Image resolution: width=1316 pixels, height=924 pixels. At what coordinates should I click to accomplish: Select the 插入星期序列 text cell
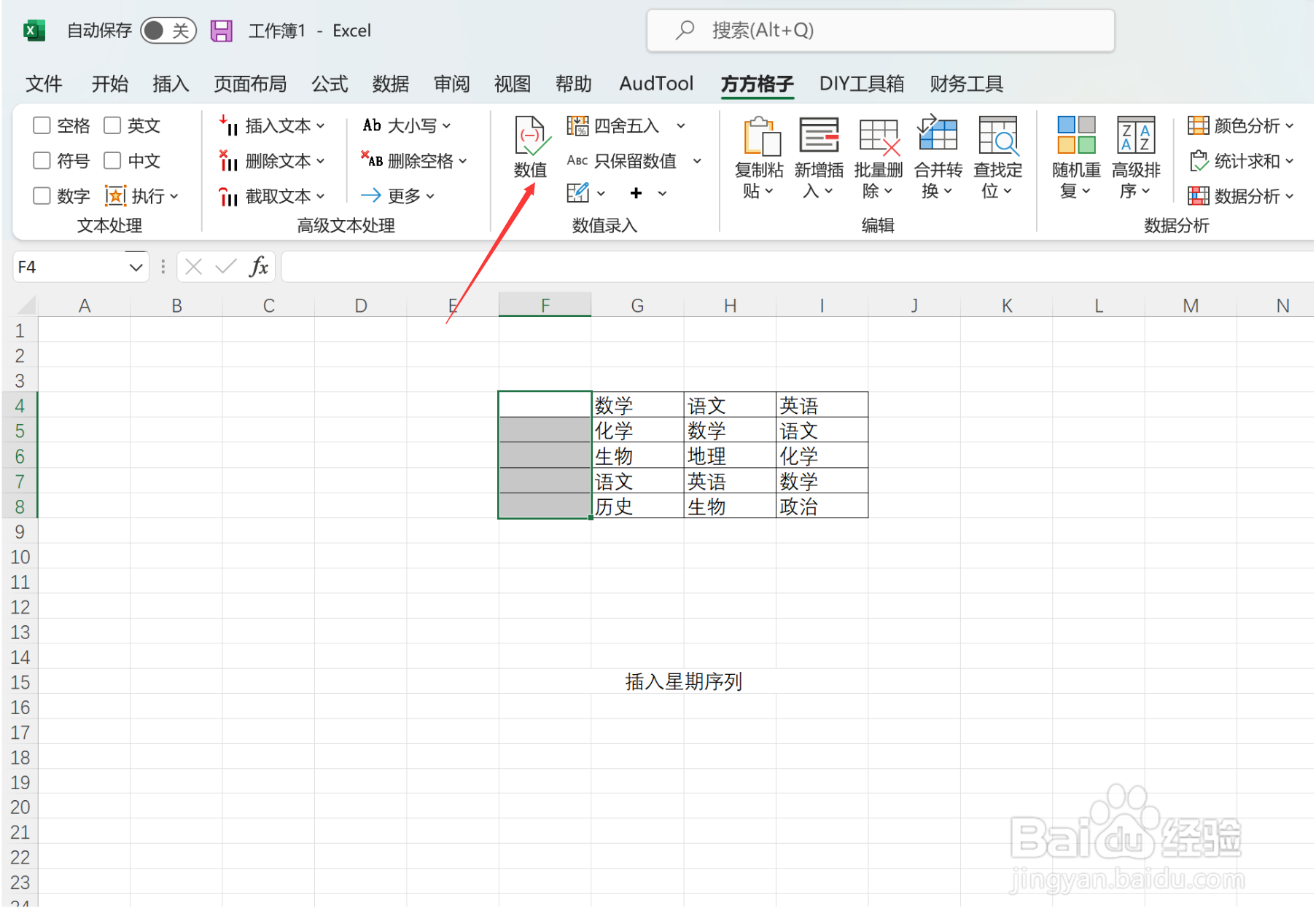tap(683, 682)
